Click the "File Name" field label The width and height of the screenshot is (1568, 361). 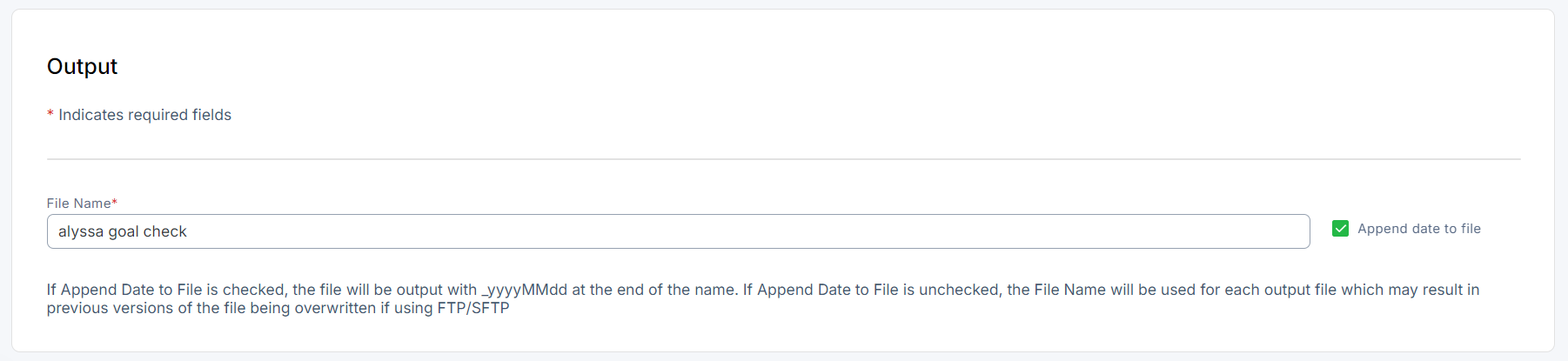78,204
